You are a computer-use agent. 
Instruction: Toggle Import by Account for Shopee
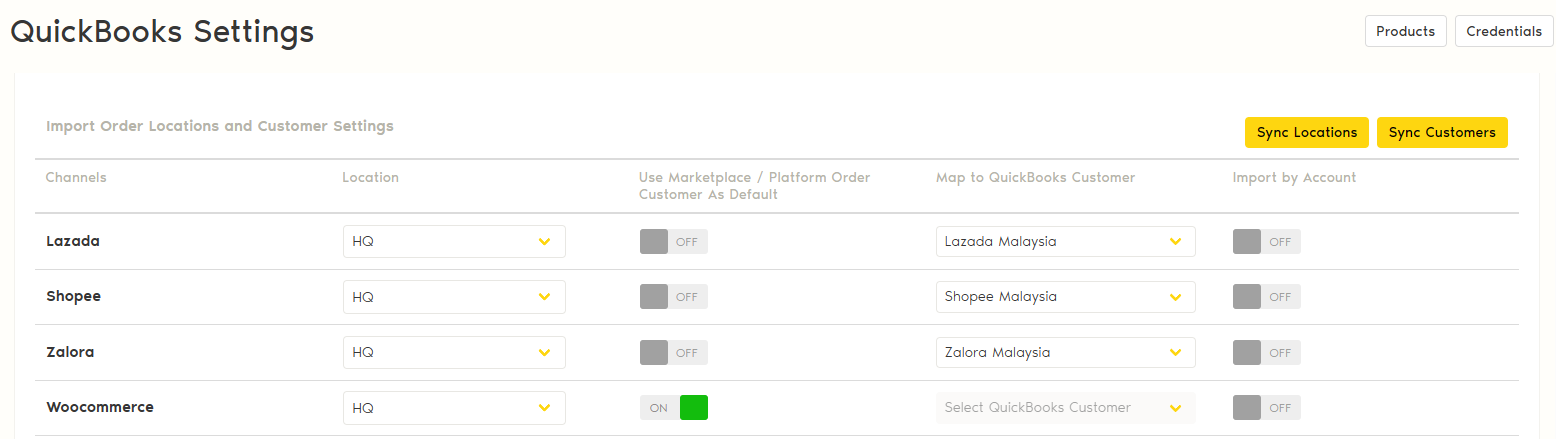click(x=1266, y=297)
